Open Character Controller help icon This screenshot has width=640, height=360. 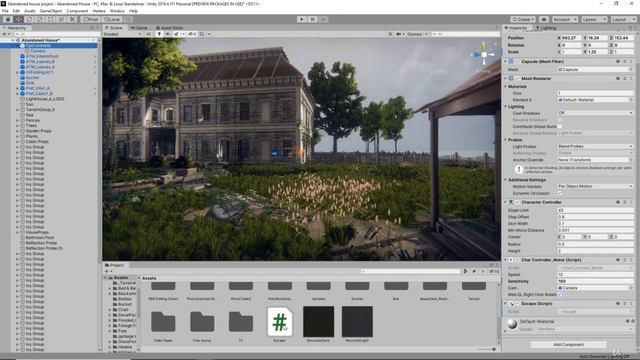618,202
